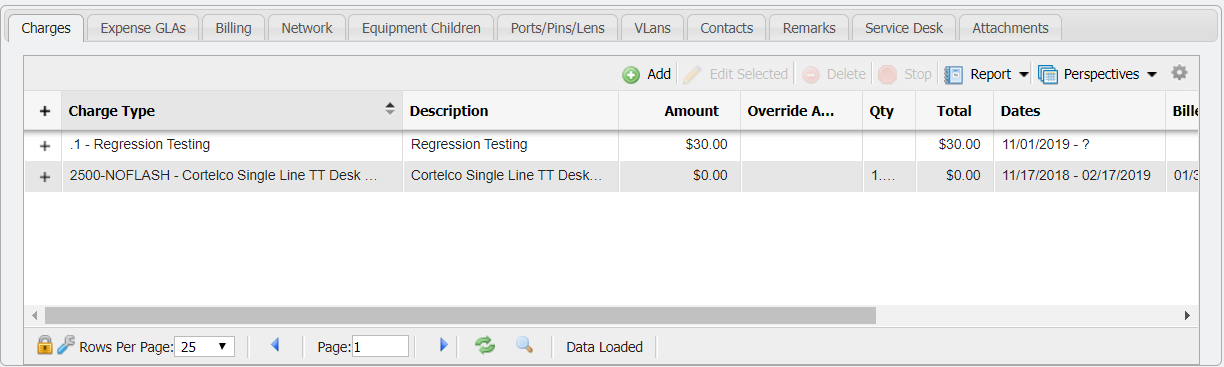
Task: Click the Page number input field
Action: click(x=380, y=346)
